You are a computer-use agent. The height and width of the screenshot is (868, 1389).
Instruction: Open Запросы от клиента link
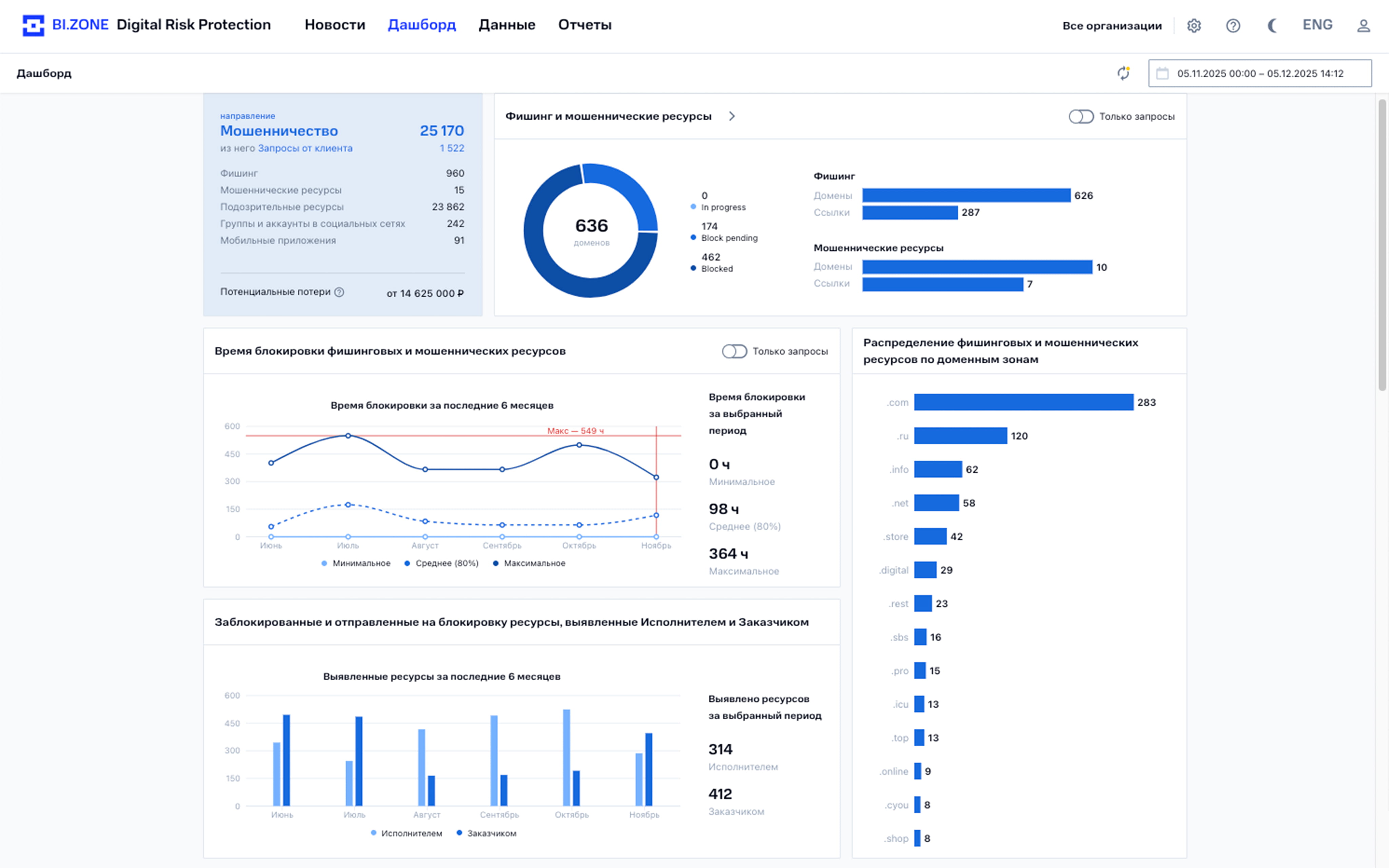(305, 148)
